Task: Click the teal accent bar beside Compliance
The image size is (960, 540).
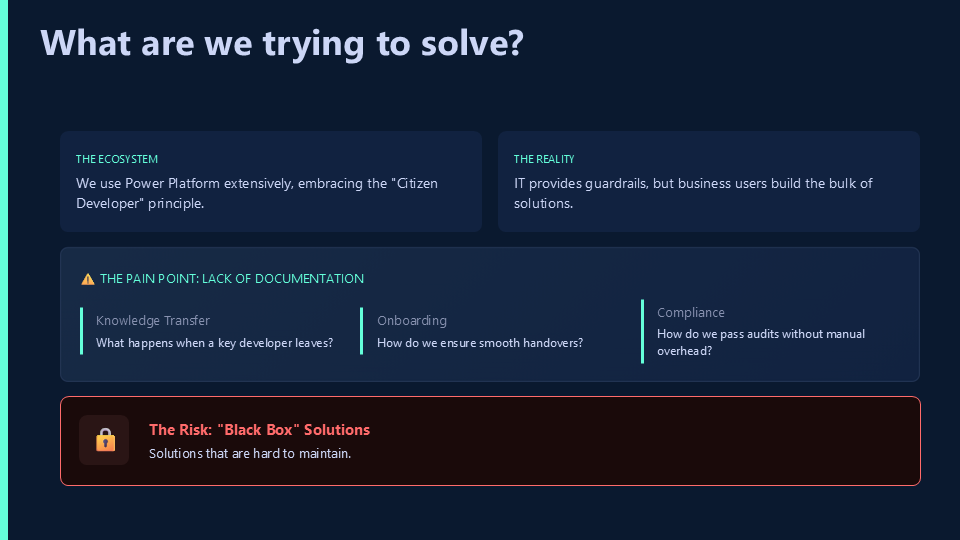Action: click(x=643, y=331)
